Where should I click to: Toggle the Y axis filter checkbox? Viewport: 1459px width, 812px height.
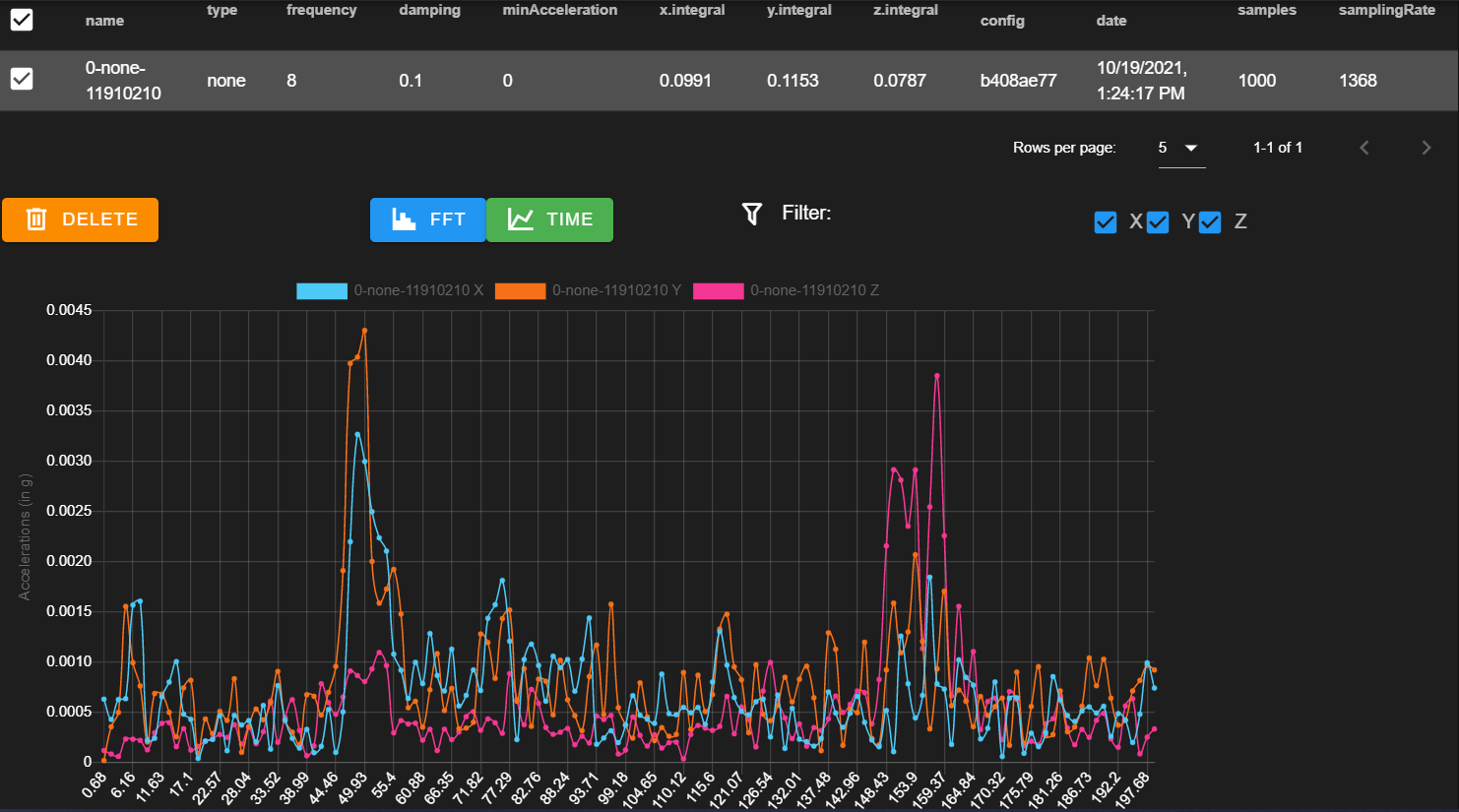coord(1158,222)
